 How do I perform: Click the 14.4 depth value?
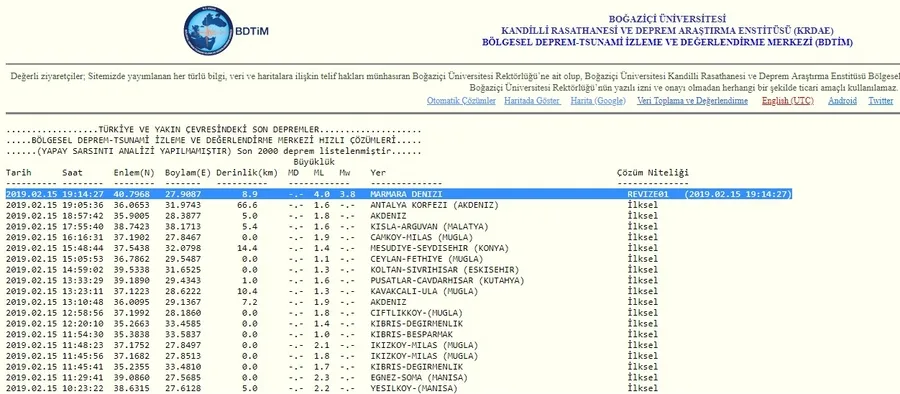click(248, 249)
